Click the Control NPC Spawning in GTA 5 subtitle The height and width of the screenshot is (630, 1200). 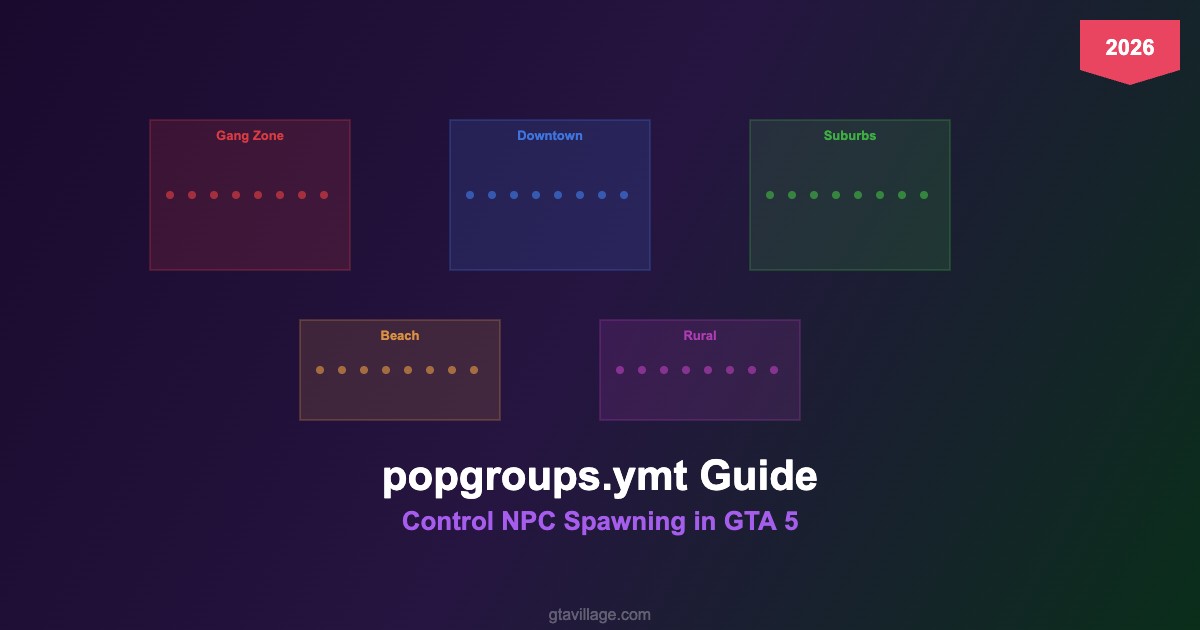point(600,522)
